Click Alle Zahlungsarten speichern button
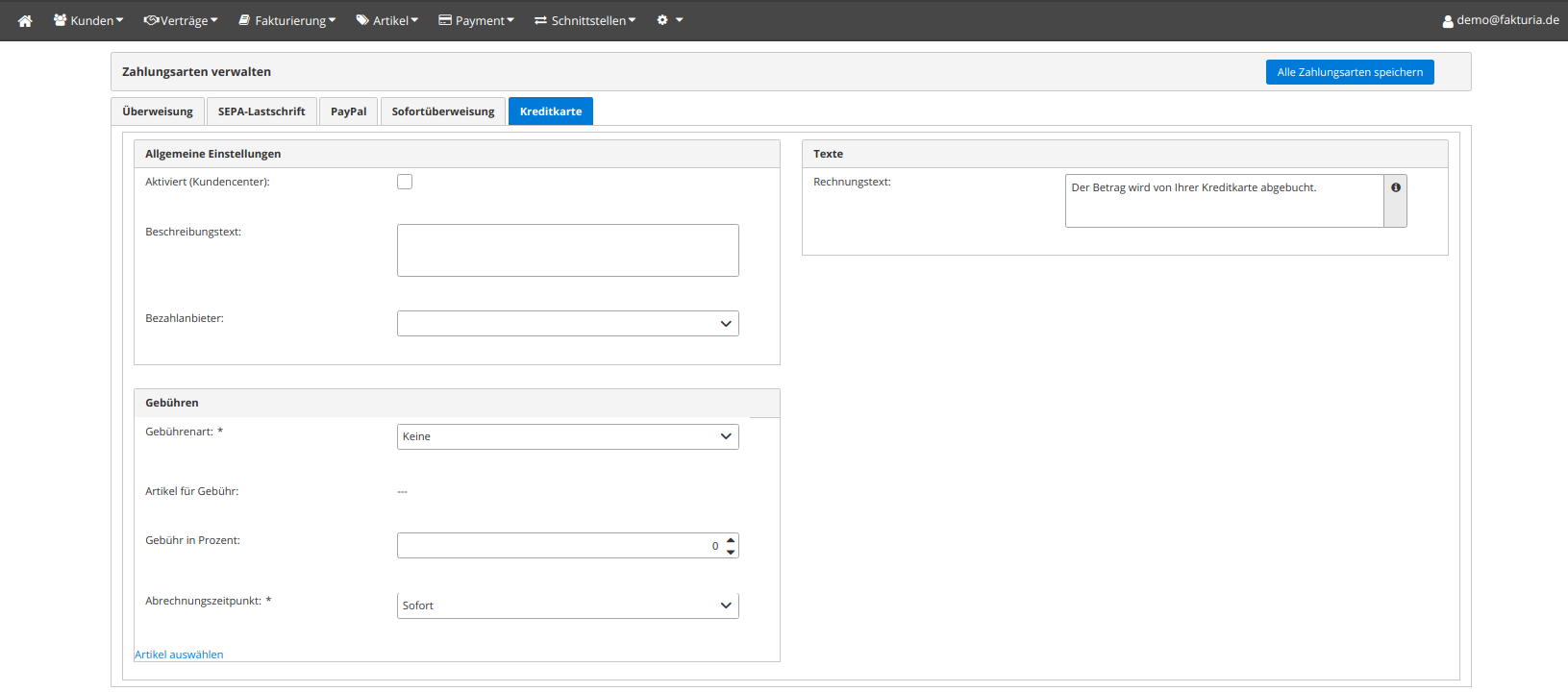This screenshot has height=692, width=1568. coord(1349,72)
